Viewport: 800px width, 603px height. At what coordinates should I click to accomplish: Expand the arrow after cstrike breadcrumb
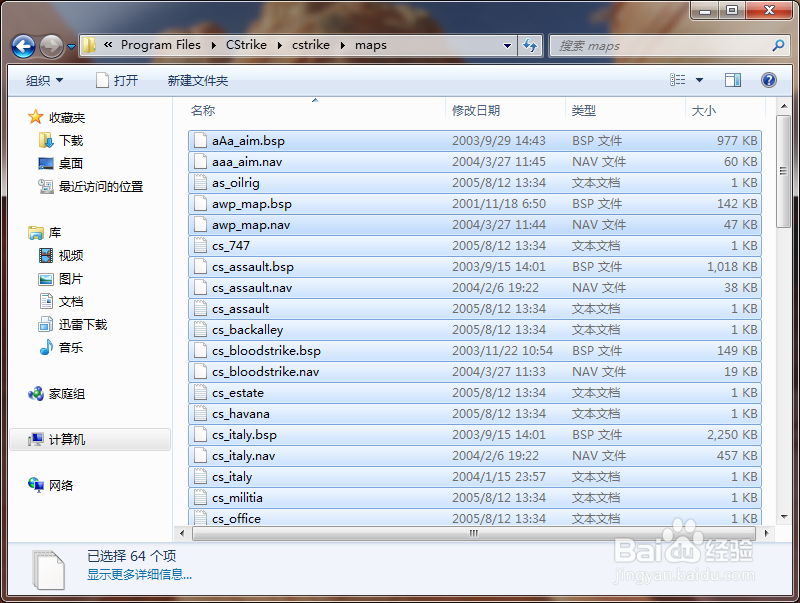tap(343, 45)
